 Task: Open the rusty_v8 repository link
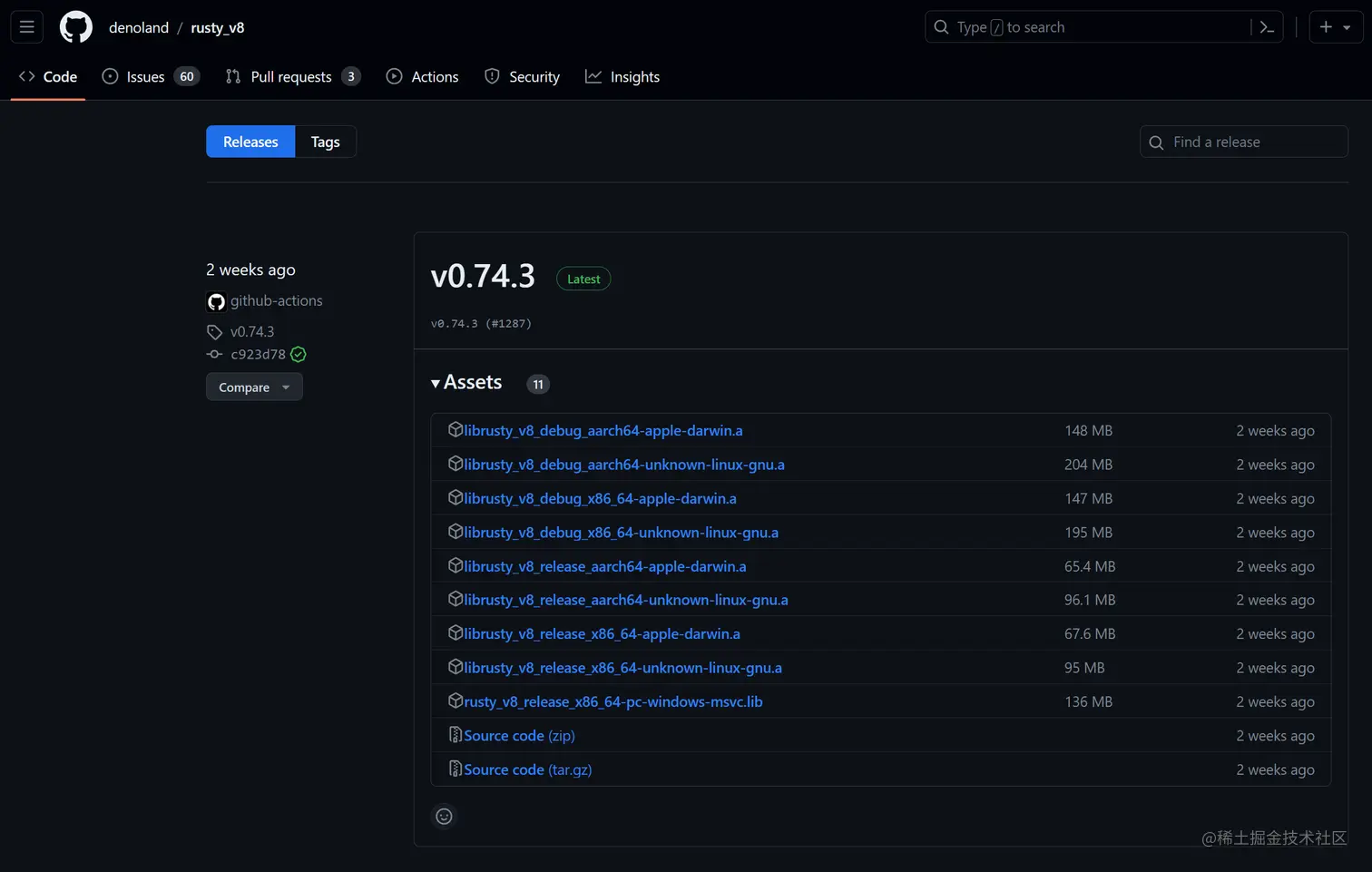218,27
